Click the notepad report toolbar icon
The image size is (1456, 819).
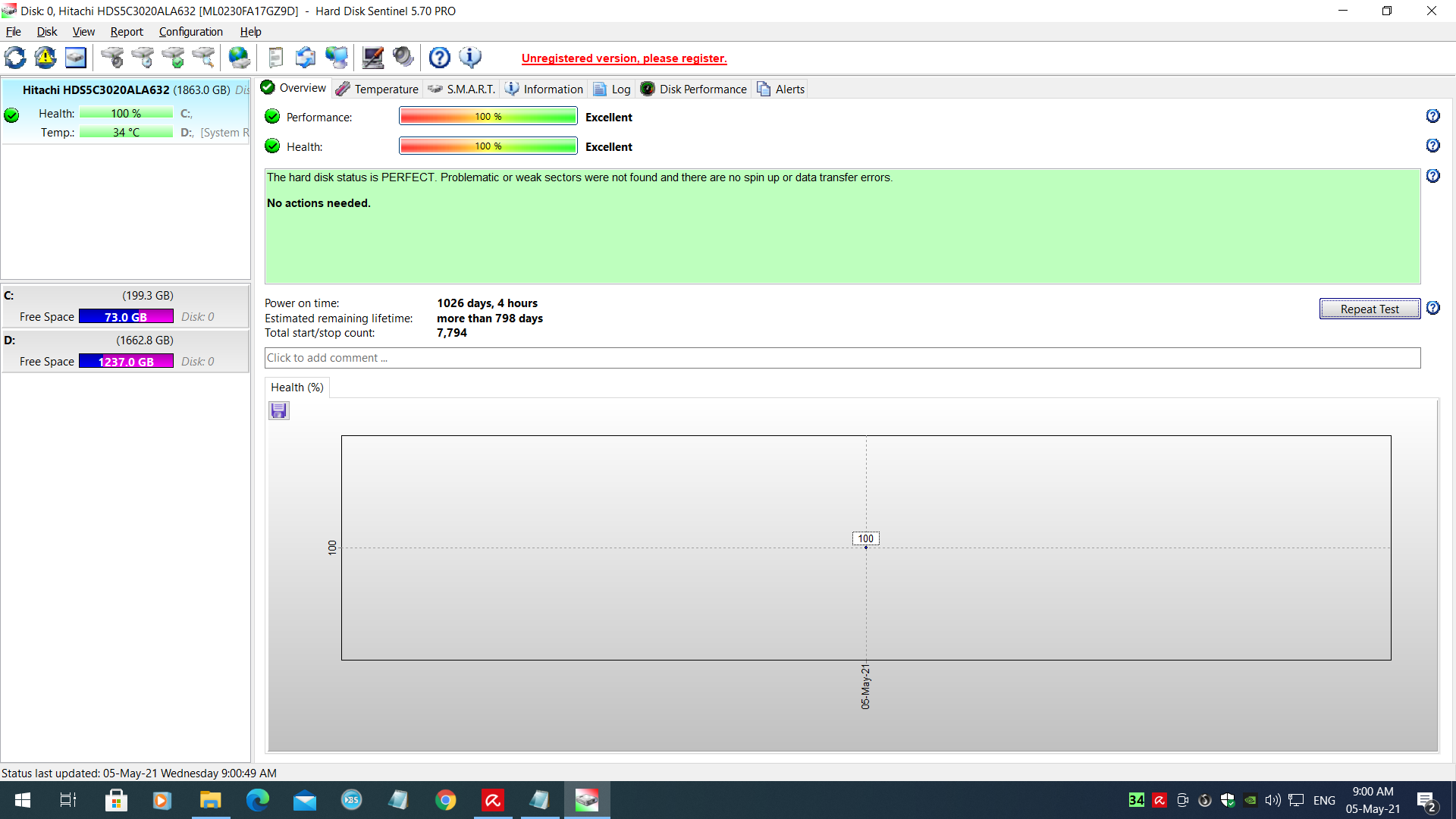pyautogui.click(x=276, y=58)
